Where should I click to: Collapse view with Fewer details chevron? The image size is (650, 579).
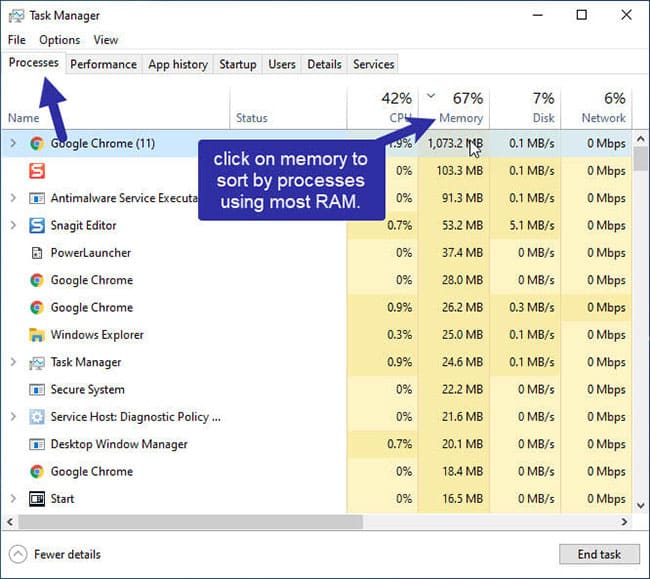[x=18, y=554]
